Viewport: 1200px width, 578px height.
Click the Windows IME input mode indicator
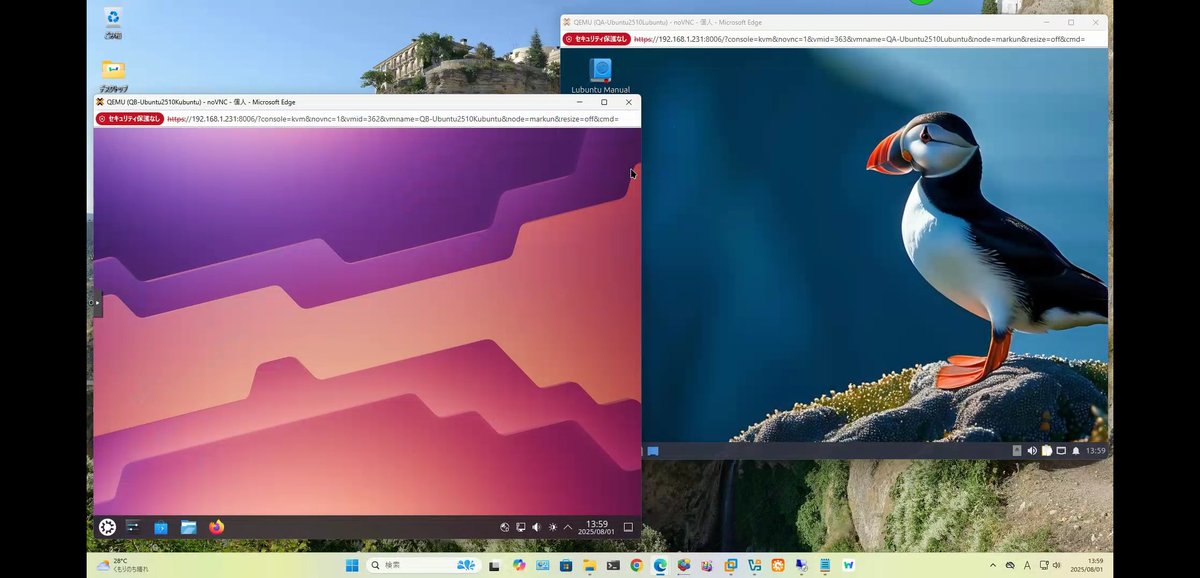(1027, 565)
